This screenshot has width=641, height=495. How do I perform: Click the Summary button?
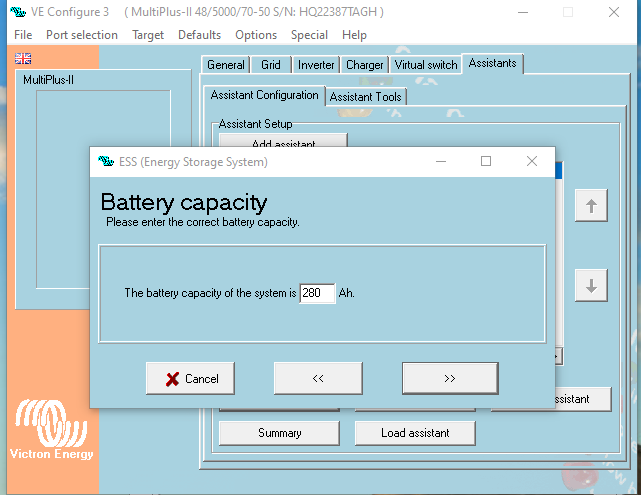(280, 433)
